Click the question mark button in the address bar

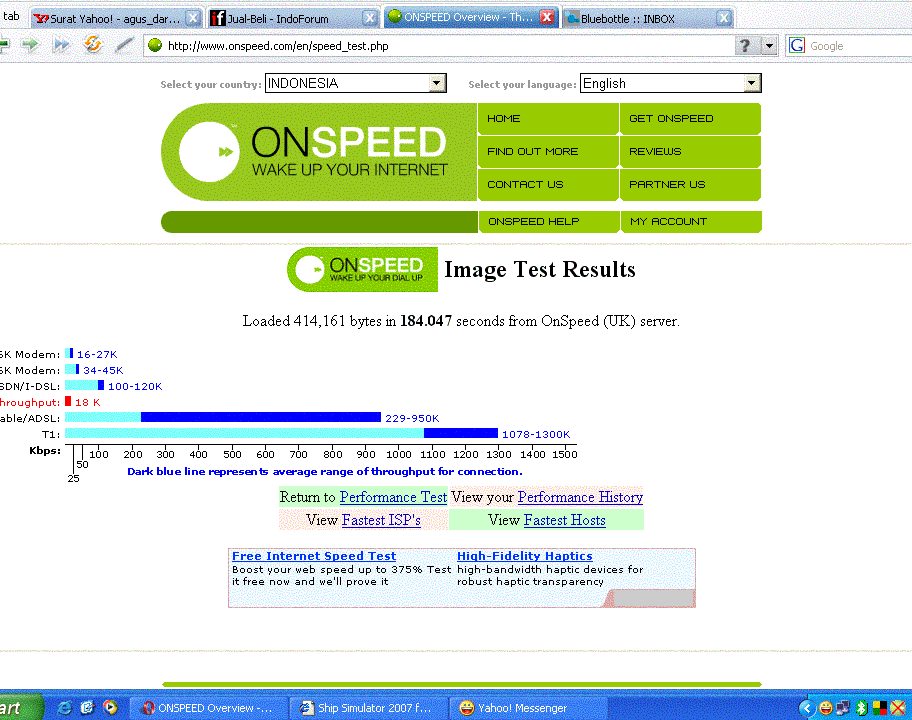pos(745,45)
